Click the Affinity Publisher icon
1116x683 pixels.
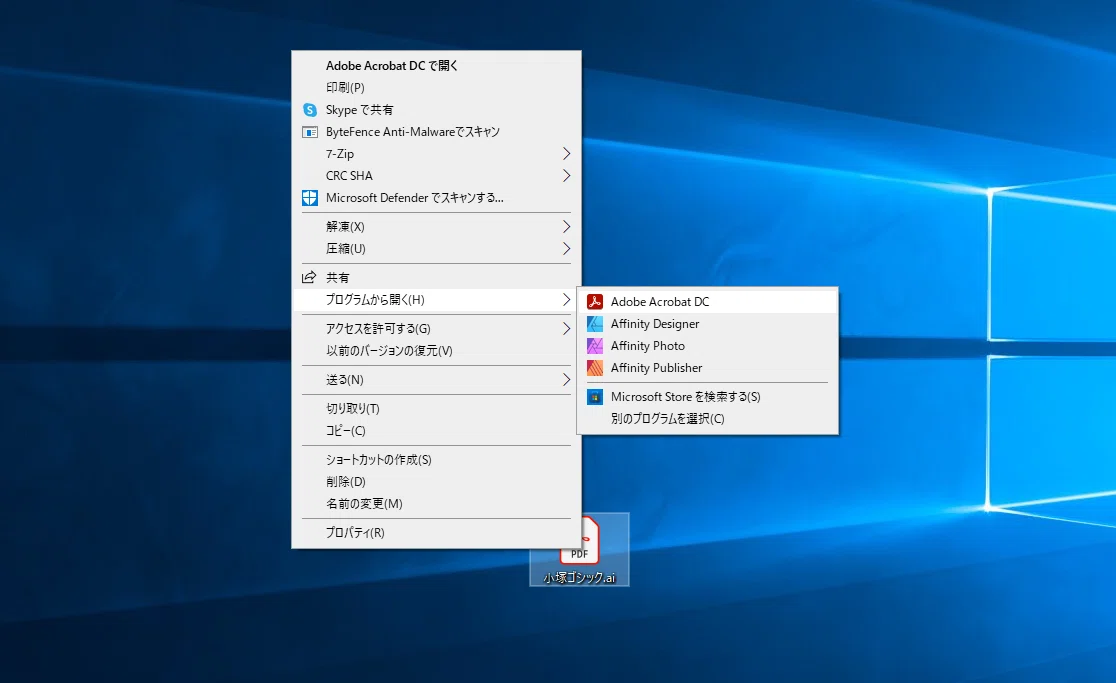pyautogui.click(x=594, y=368)
